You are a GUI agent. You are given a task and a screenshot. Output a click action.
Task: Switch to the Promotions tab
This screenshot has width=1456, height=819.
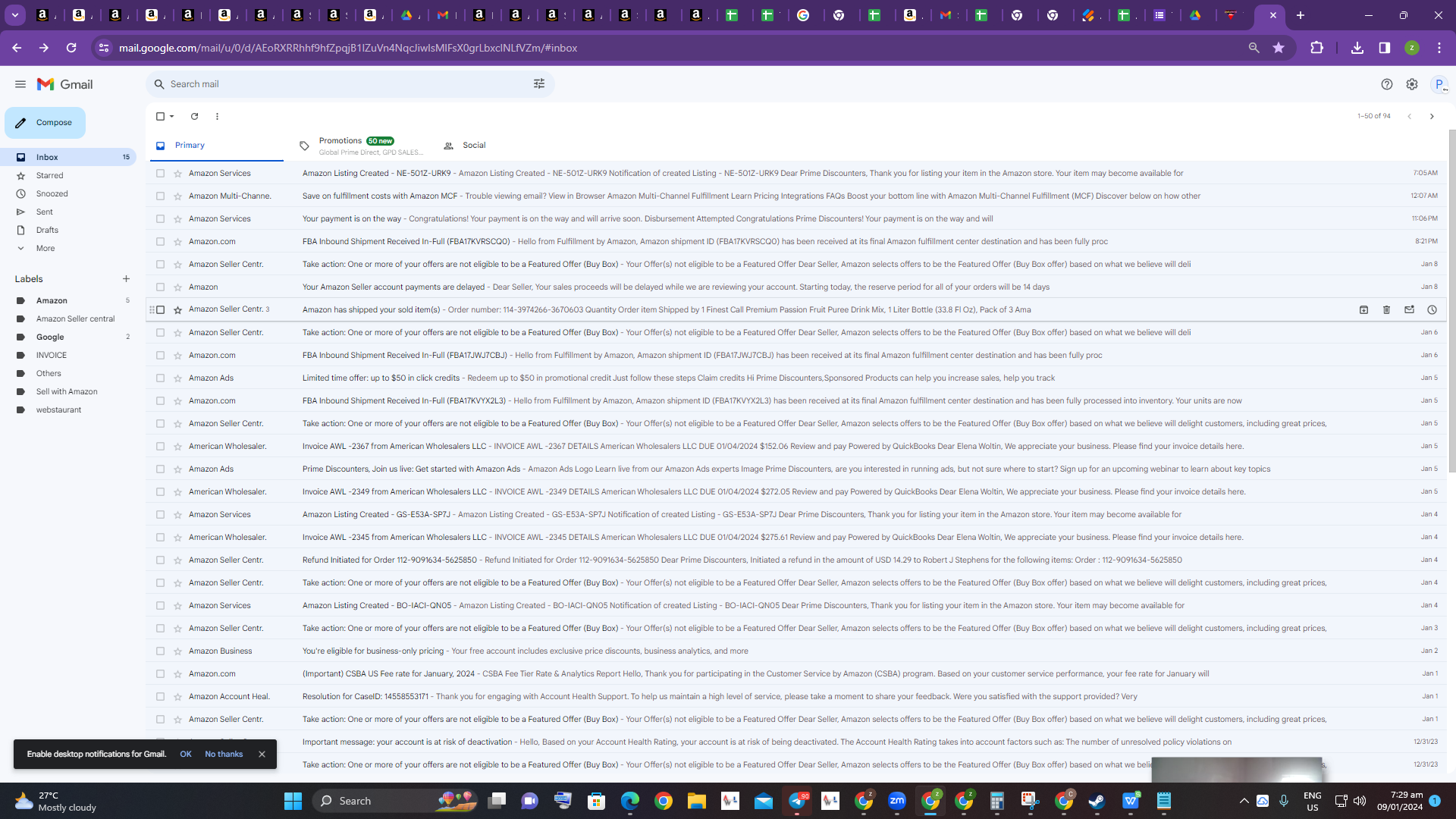[361, 146]
